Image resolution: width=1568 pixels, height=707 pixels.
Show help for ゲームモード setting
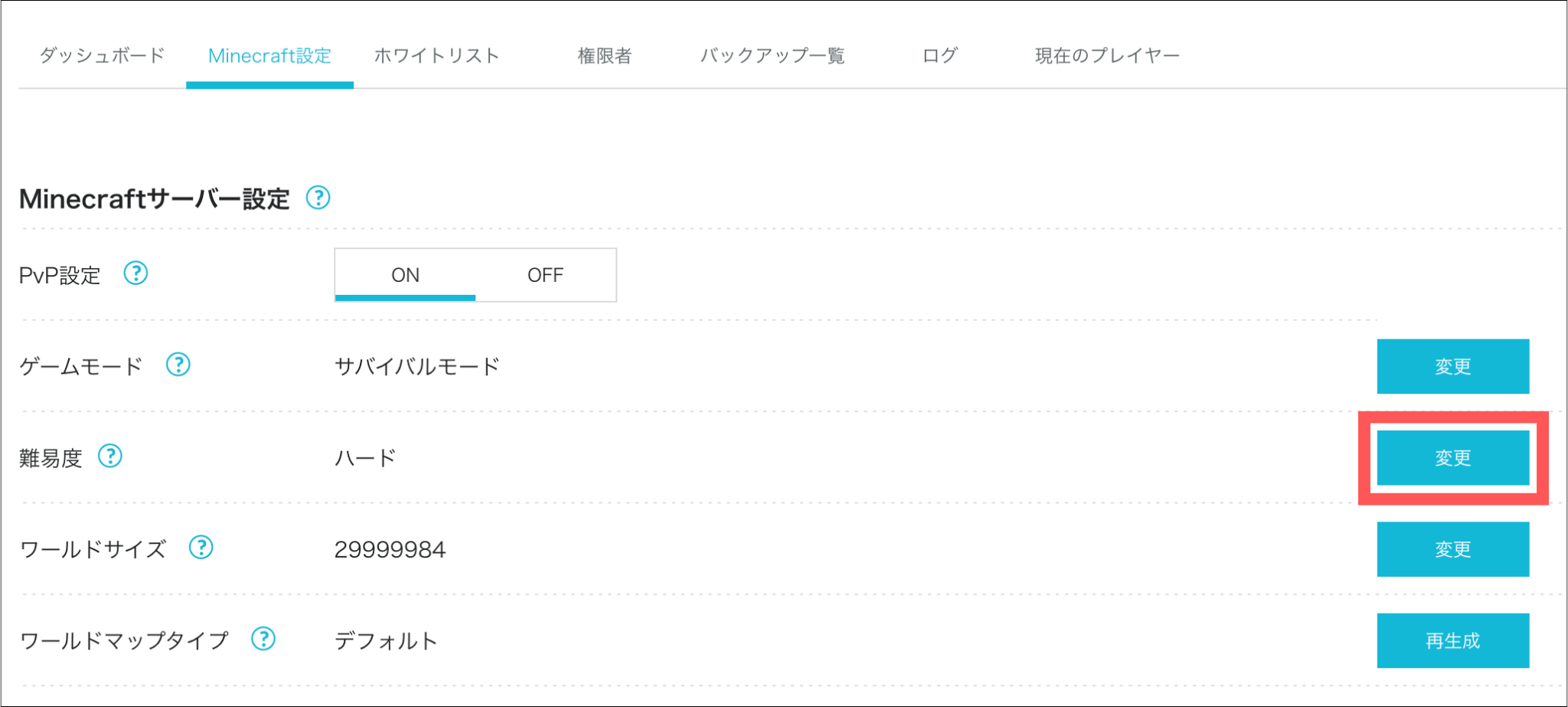coord(178,365)
